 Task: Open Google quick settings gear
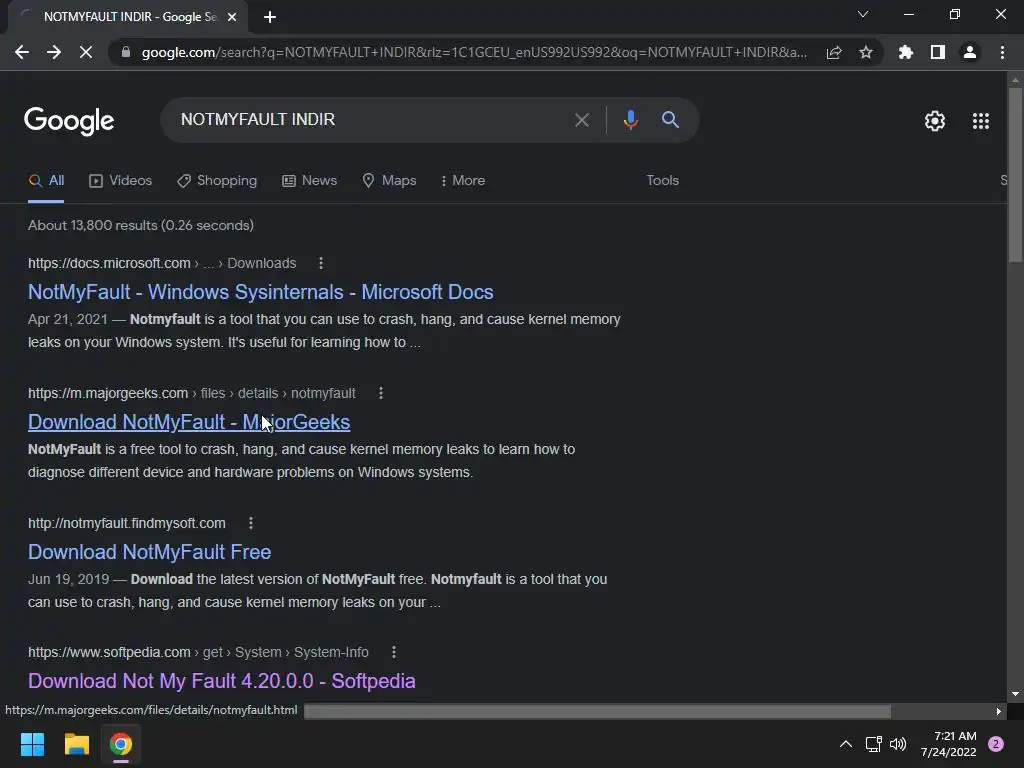coord(935,121)
